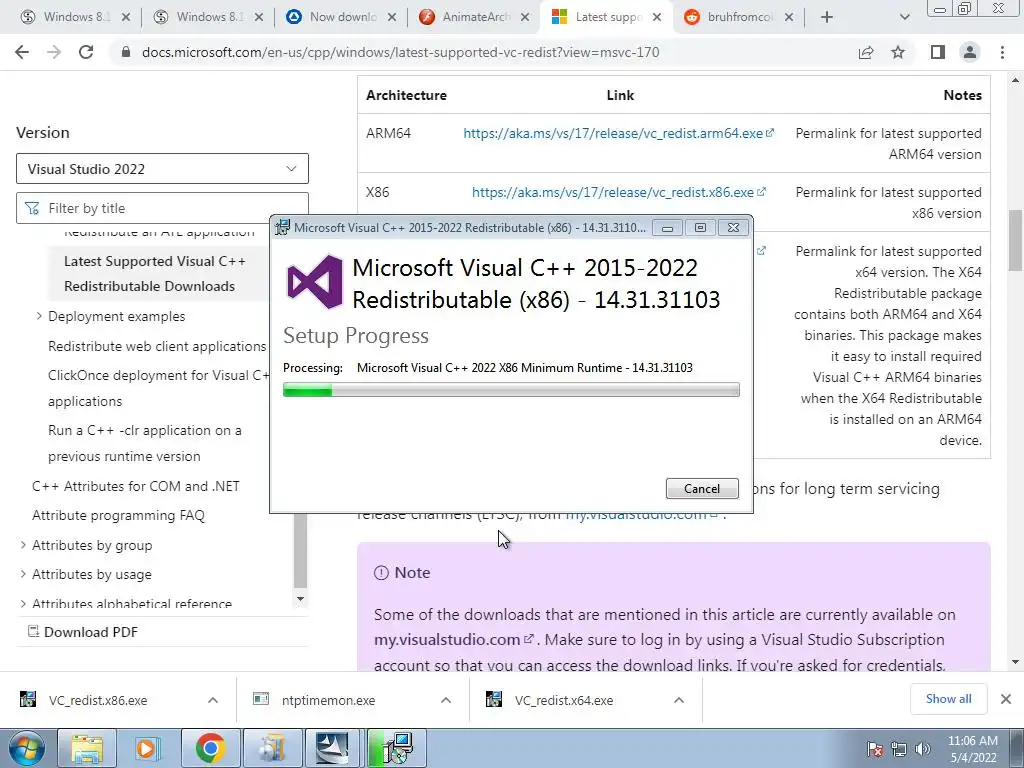Open the ntptimemon.exe downloaded file
This screenshot has height=768, width=1024.
pyautogui.click(x=328, y=700)
